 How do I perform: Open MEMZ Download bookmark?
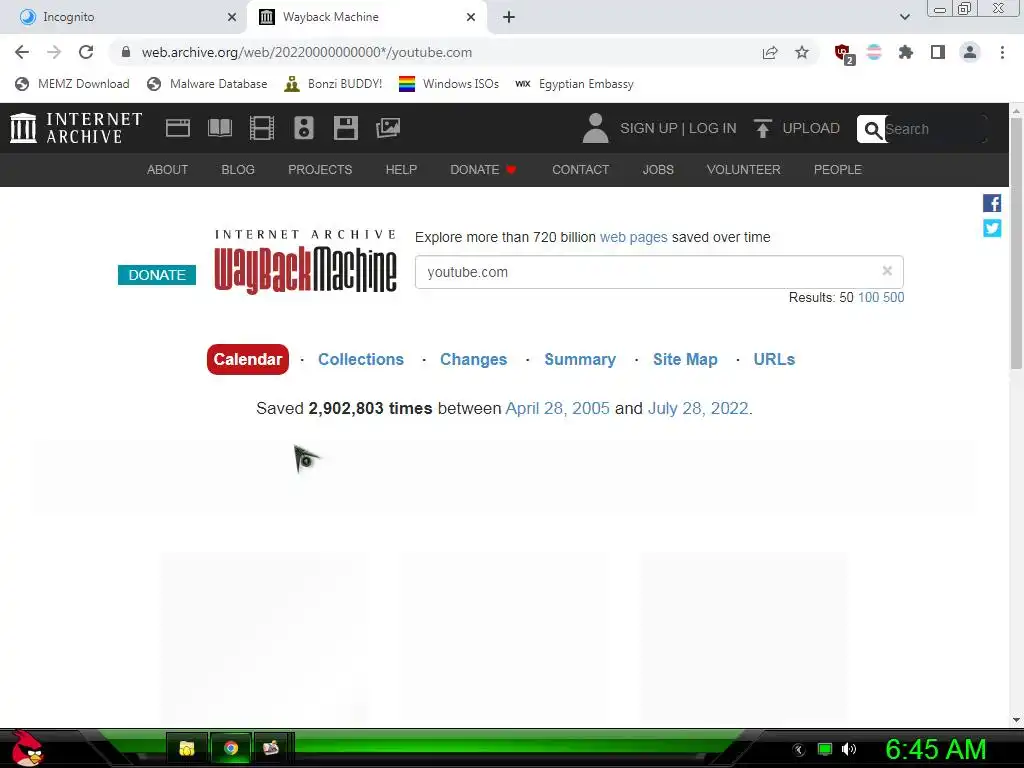pos(72,84)
